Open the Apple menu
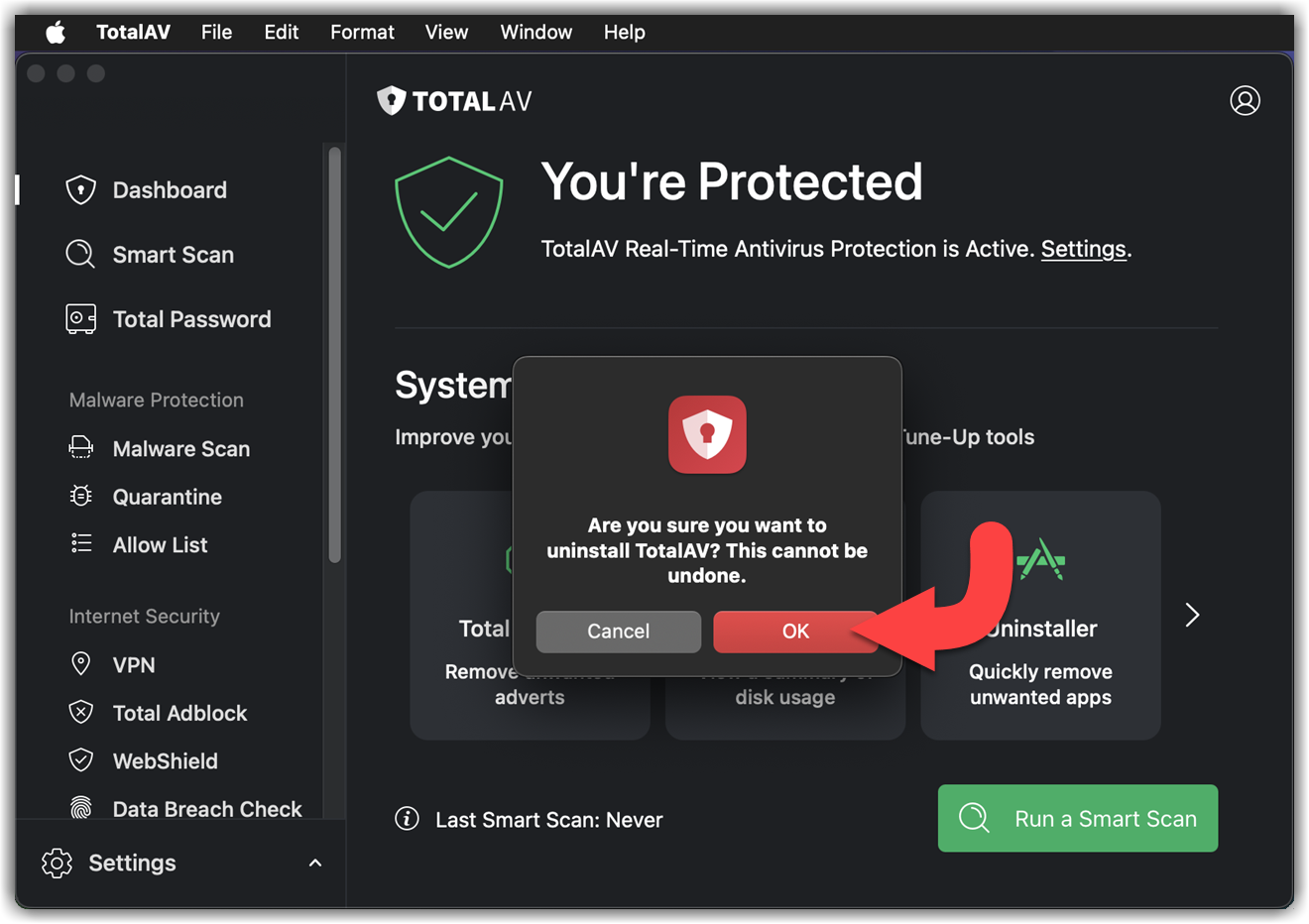 [56, 32]
